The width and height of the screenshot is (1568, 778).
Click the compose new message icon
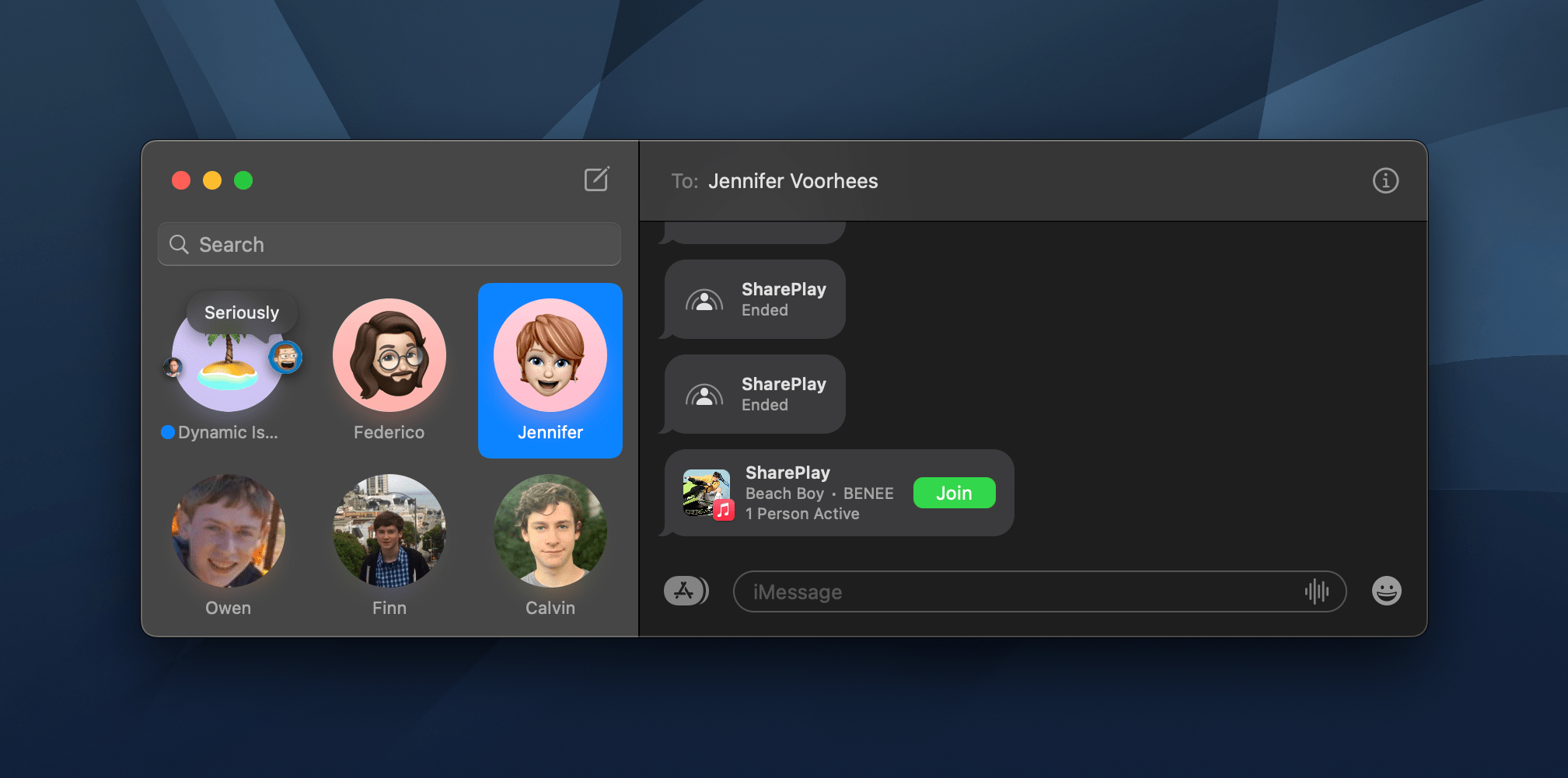pyautogui.click(x=596, y=180)
